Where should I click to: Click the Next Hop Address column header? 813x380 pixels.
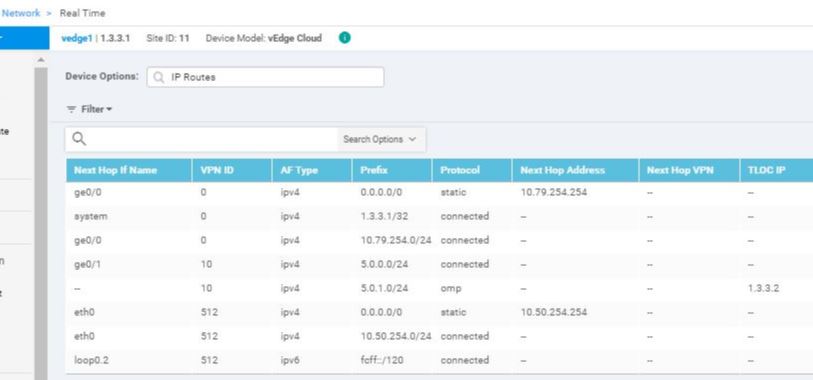click(575, 170)
